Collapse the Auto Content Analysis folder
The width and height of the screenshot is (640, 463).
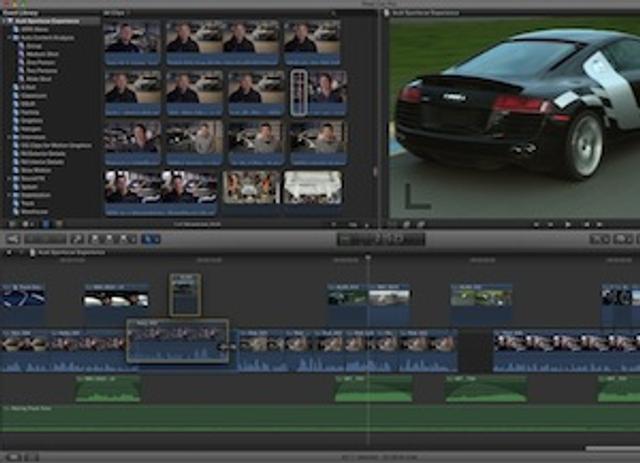pos(9,38)
